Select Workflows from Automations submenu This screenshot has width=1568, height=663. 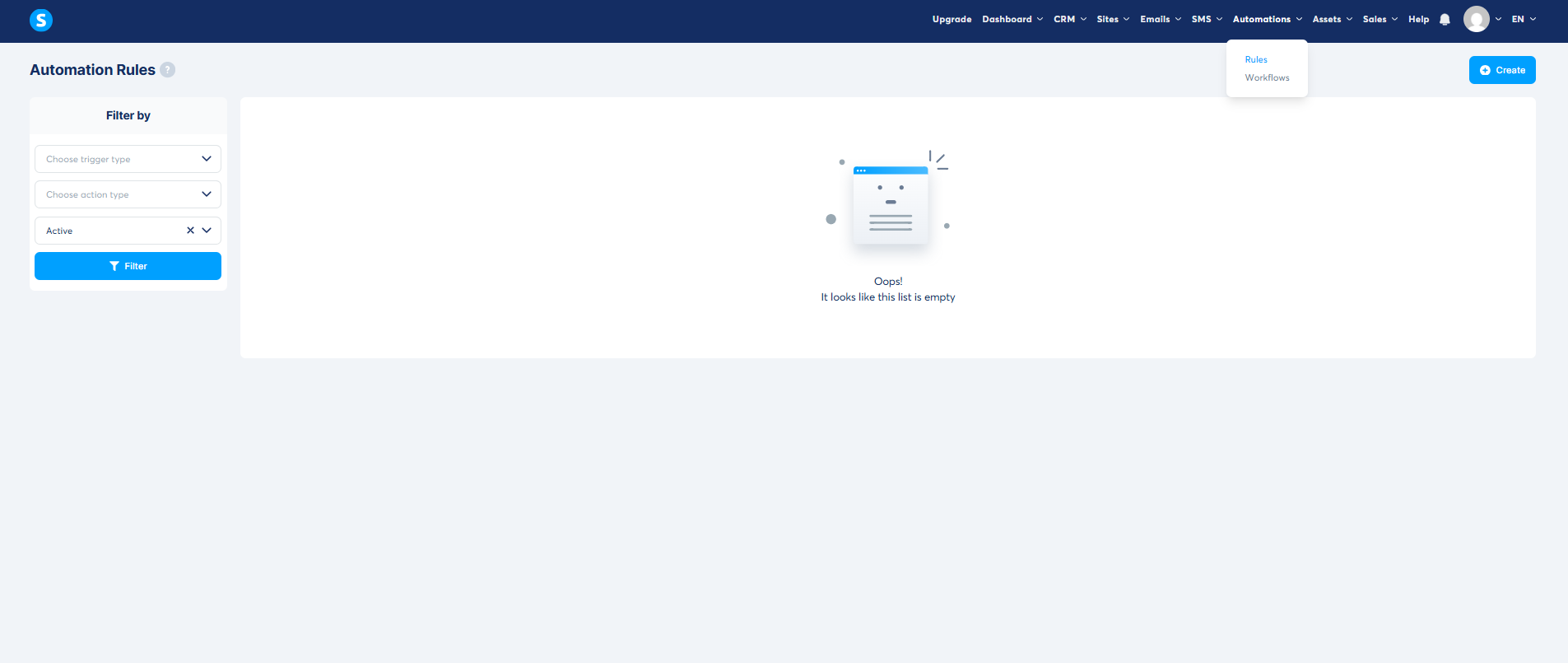pyautogui.click(x=1267, y=77)
